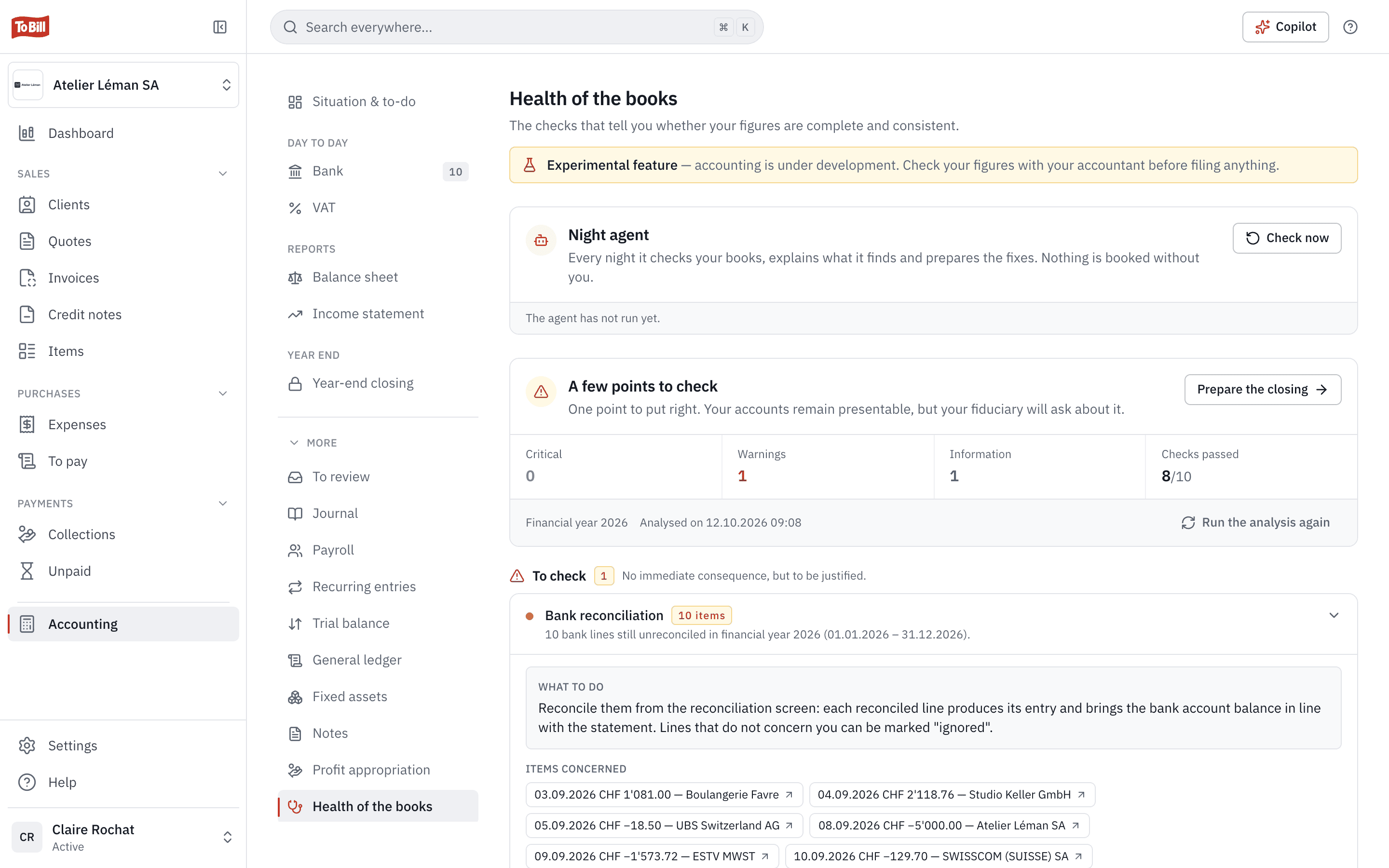Open the UBS Switzerland AG bank line
1389x868 pixels.
coord(664,826)
